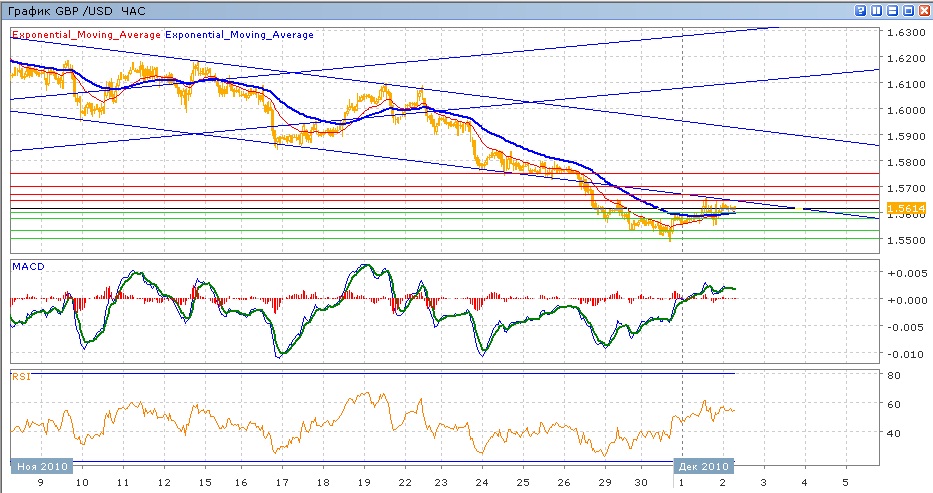This screenshot has width=933, height=493.
Task: Click the -0.005 MACD scale value
Action: (906, 327)
